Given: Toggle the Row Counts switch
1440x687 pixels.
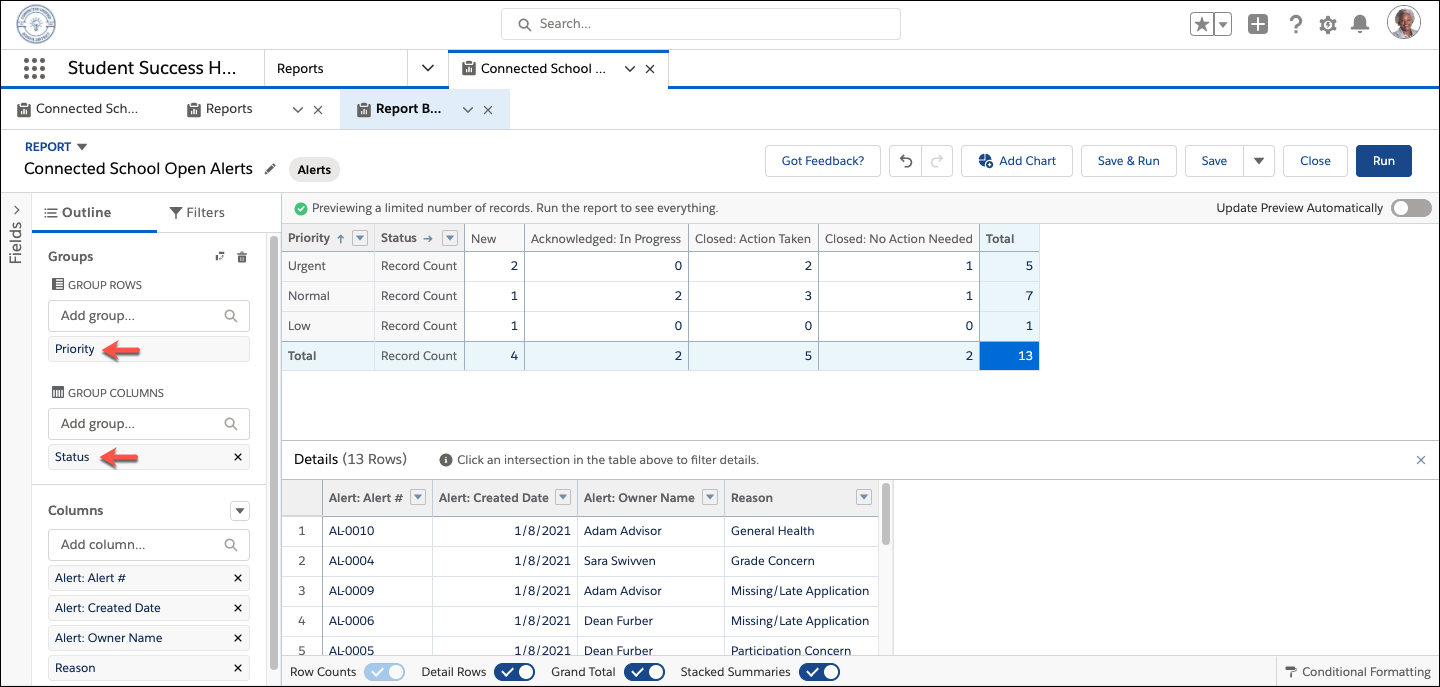Looking at the screenshot, I should coord(385,672).
